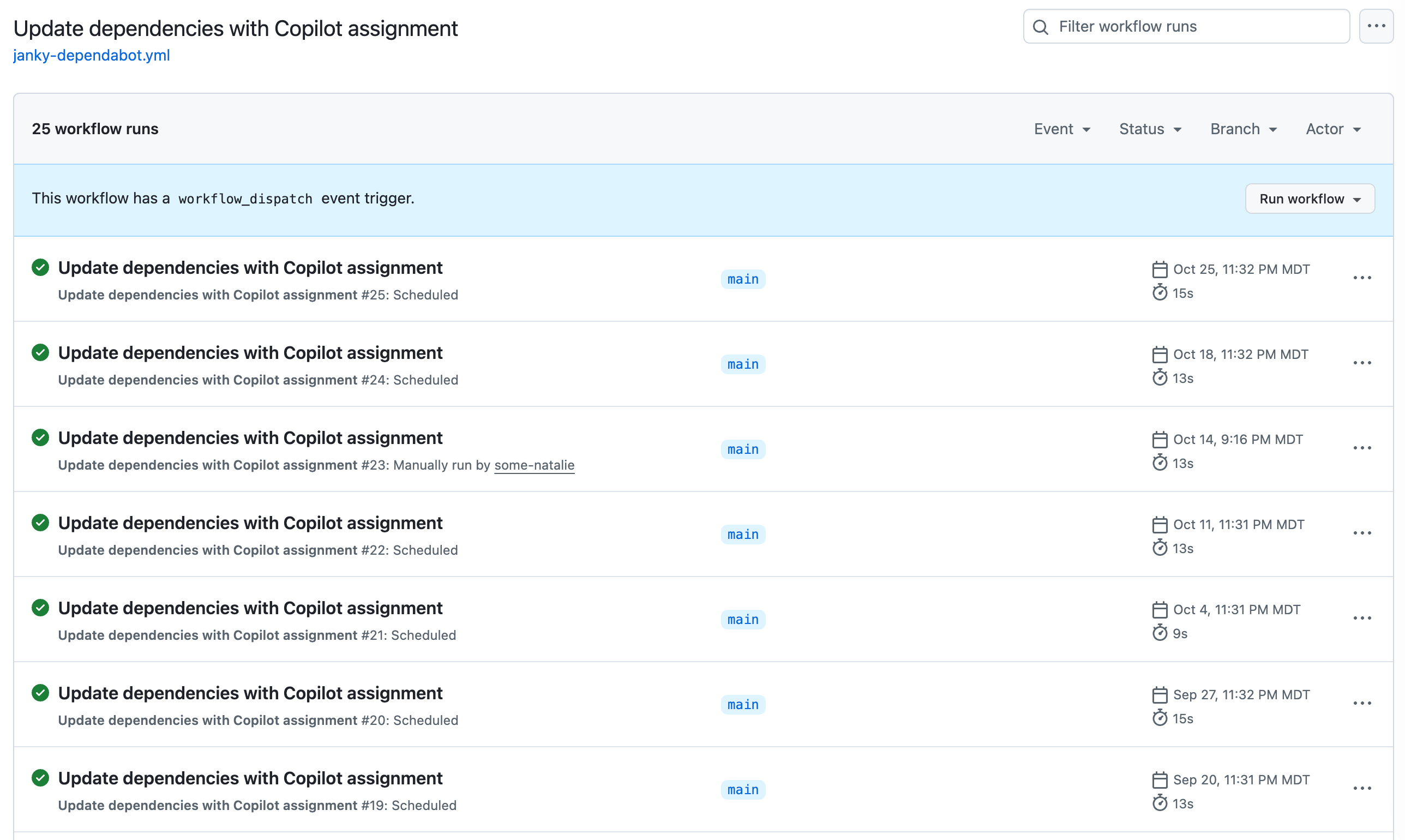
Task: Open workflow run #25 title link
Action: 250,268
